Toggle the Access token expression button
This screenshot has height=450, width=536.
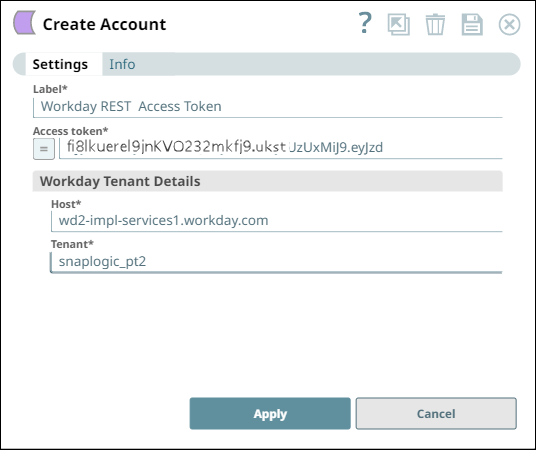pos(44,149)
